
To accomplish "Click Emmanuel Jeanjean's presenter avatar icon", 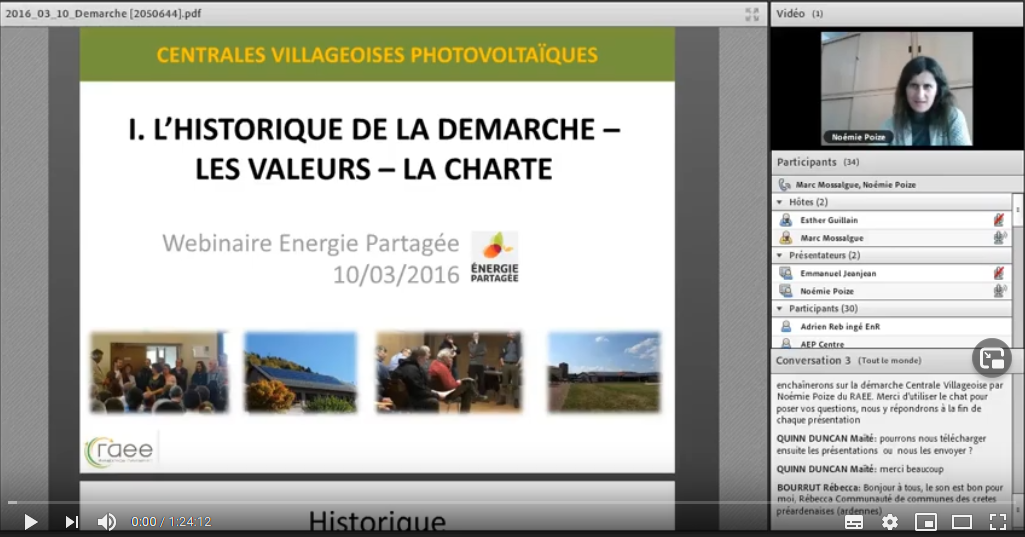I will coord(786,273).
